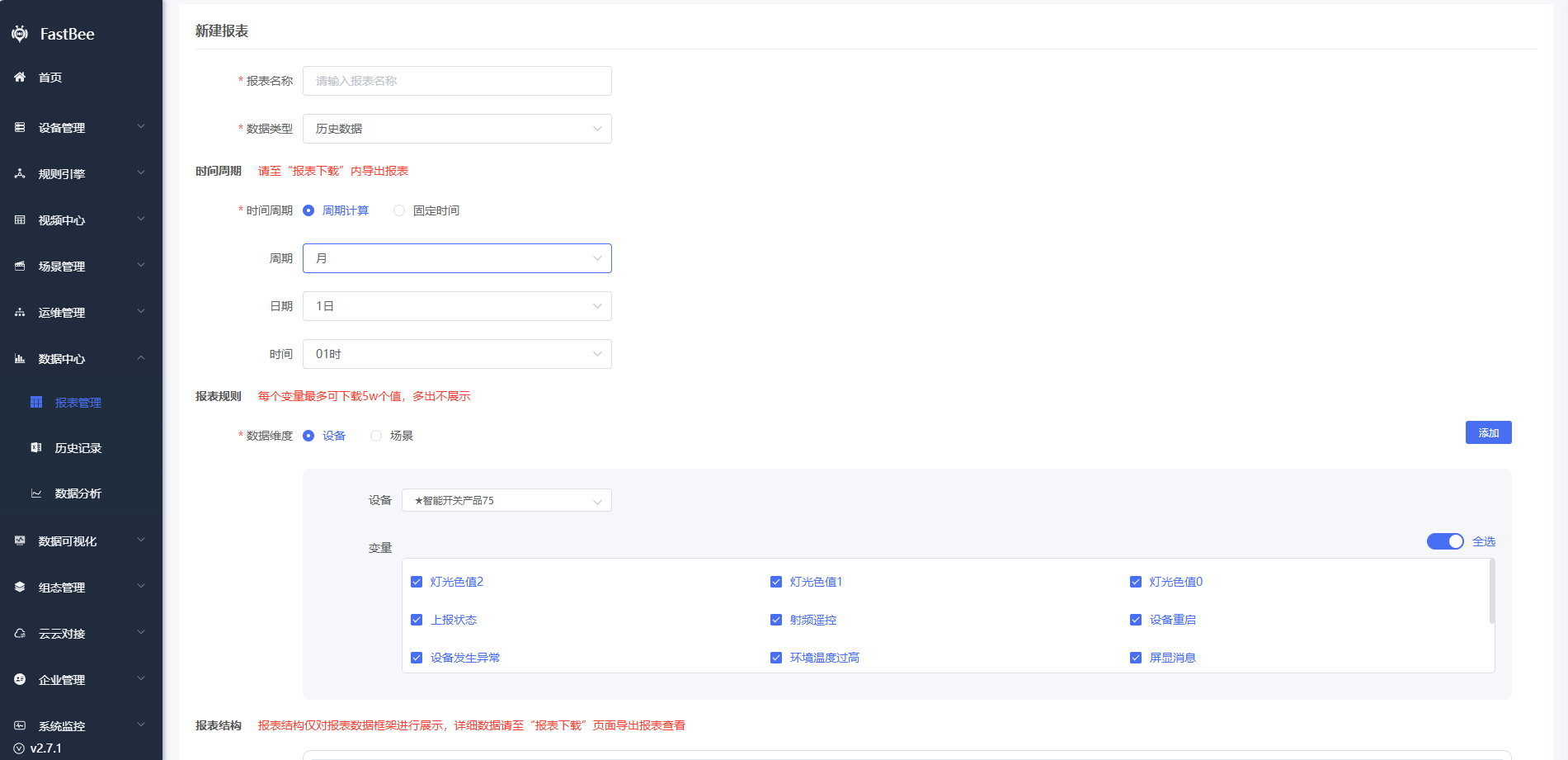Image resolution: width=1568 pixels, height=760 pixels.
Task: Click the 报表管理 grid icon
Action: point(36,402)
